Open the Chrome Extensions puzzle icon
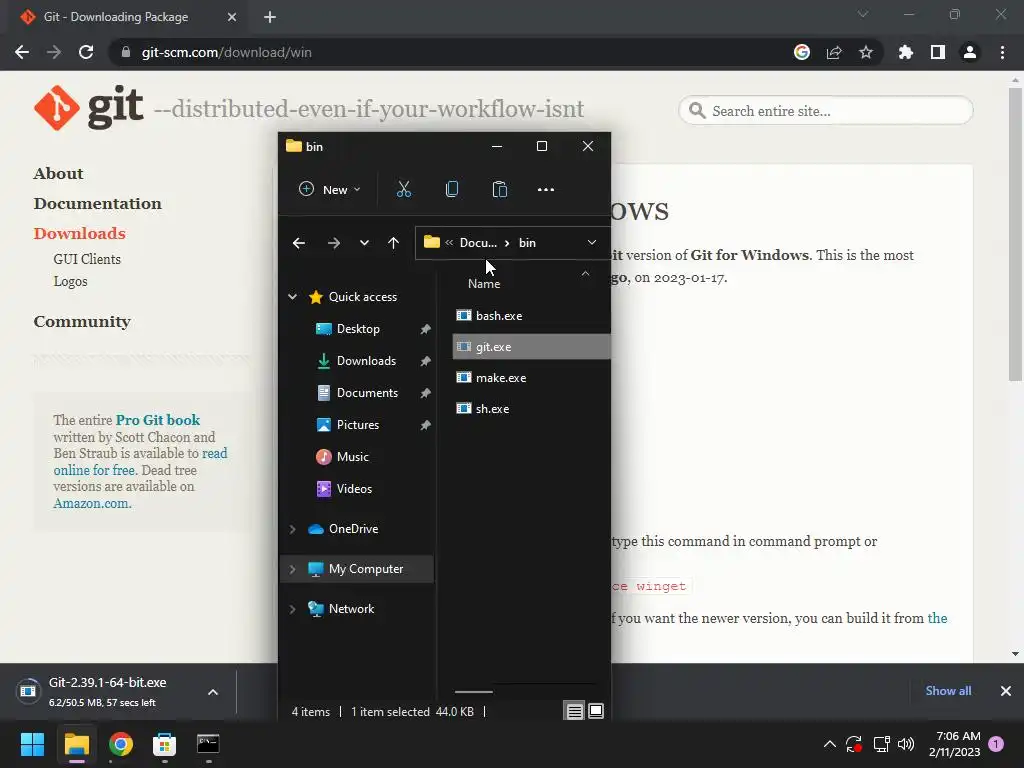 906,52
